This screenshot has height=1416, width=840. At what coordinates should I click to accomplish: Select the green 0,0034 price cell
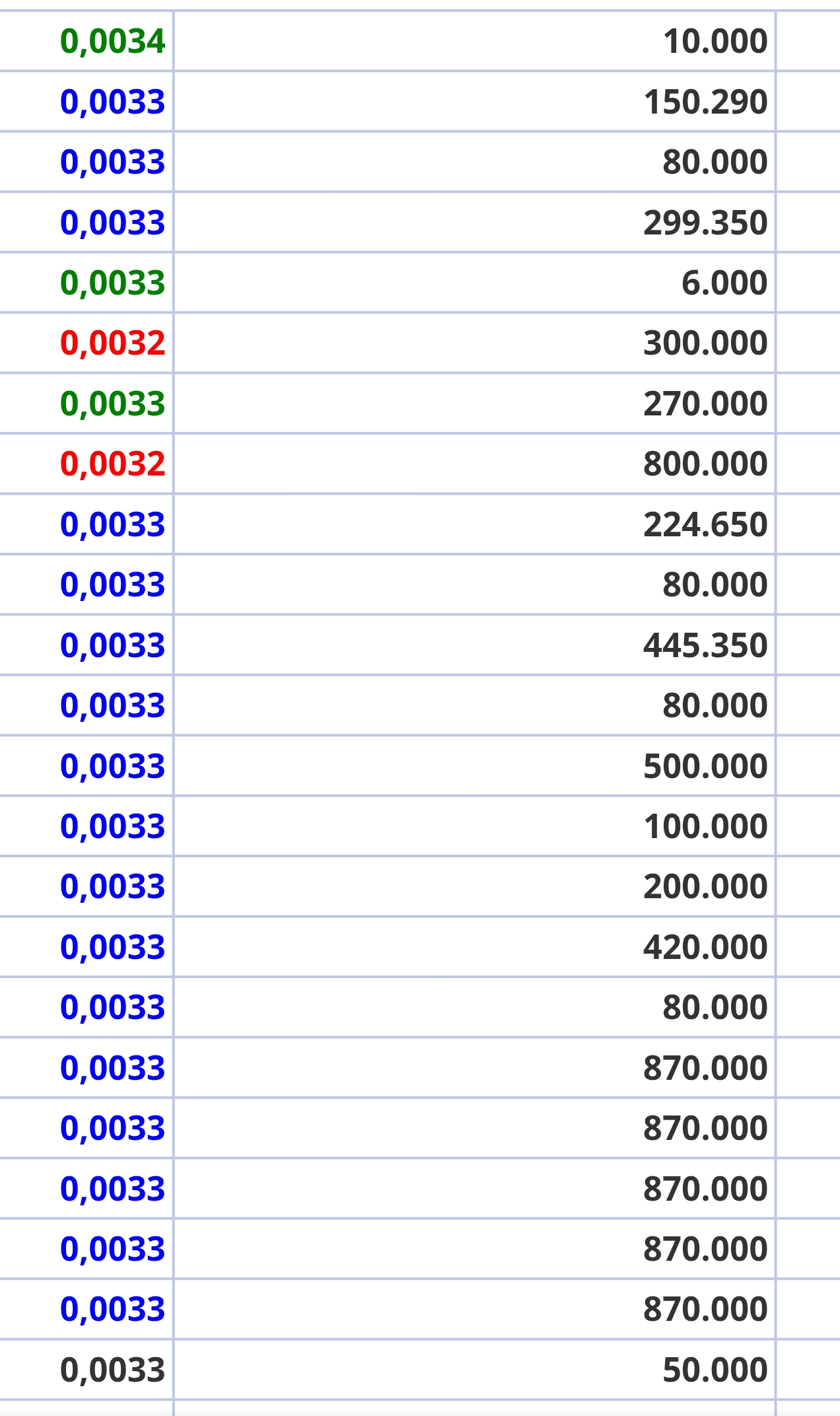(112, 42)
